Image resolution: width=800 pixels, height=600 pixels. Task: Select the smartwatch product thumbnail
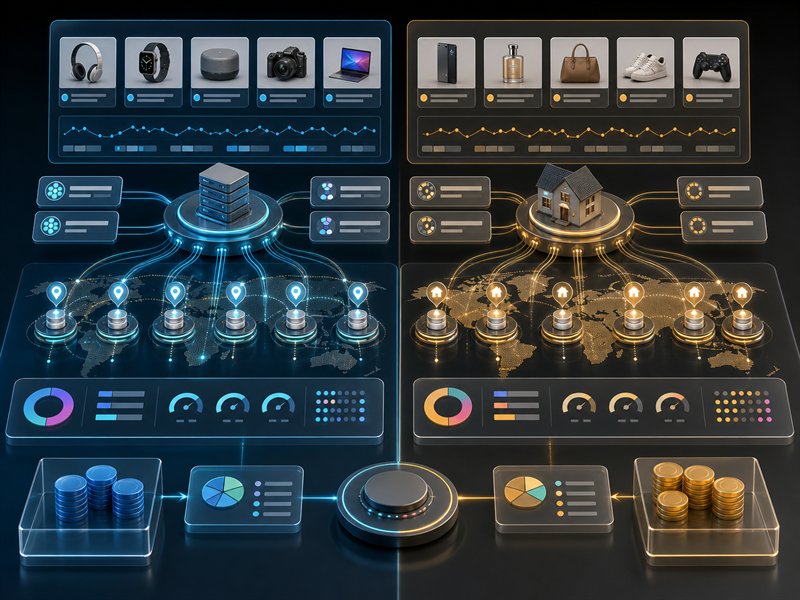tap(154, 63)
